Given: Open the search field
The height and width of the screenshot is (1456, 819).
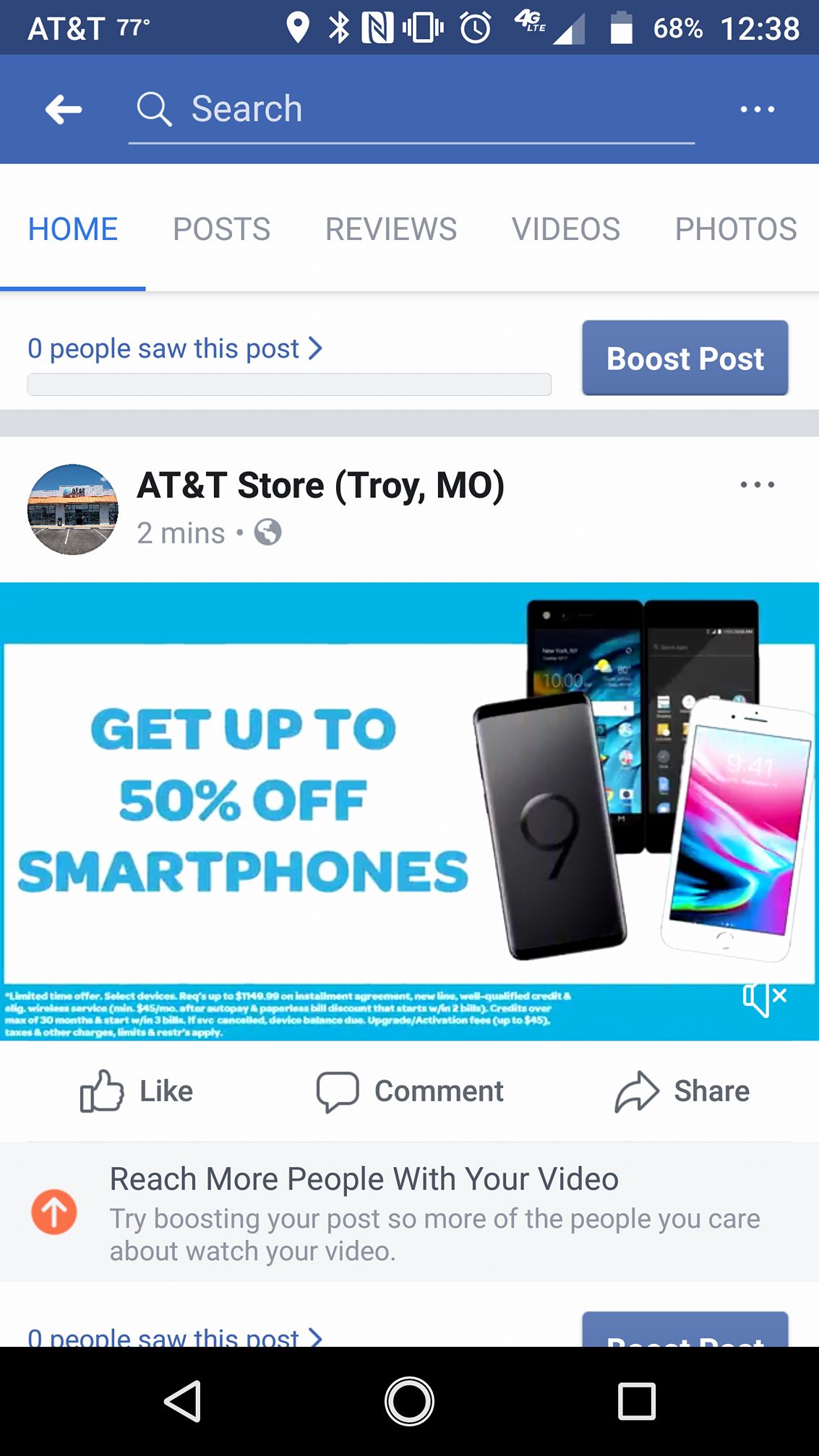Looking at the screenshot, I should click(411, 109).
